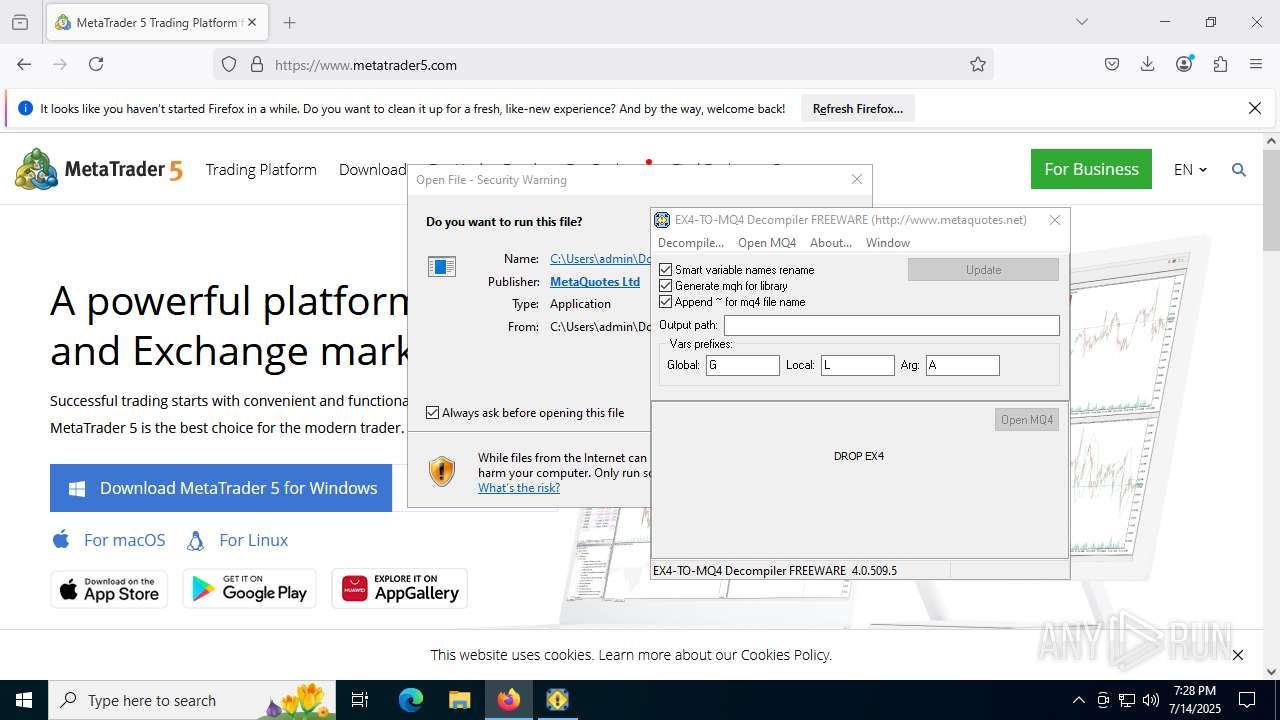Close the Open File Security Warning dialog

coord(856,180)
